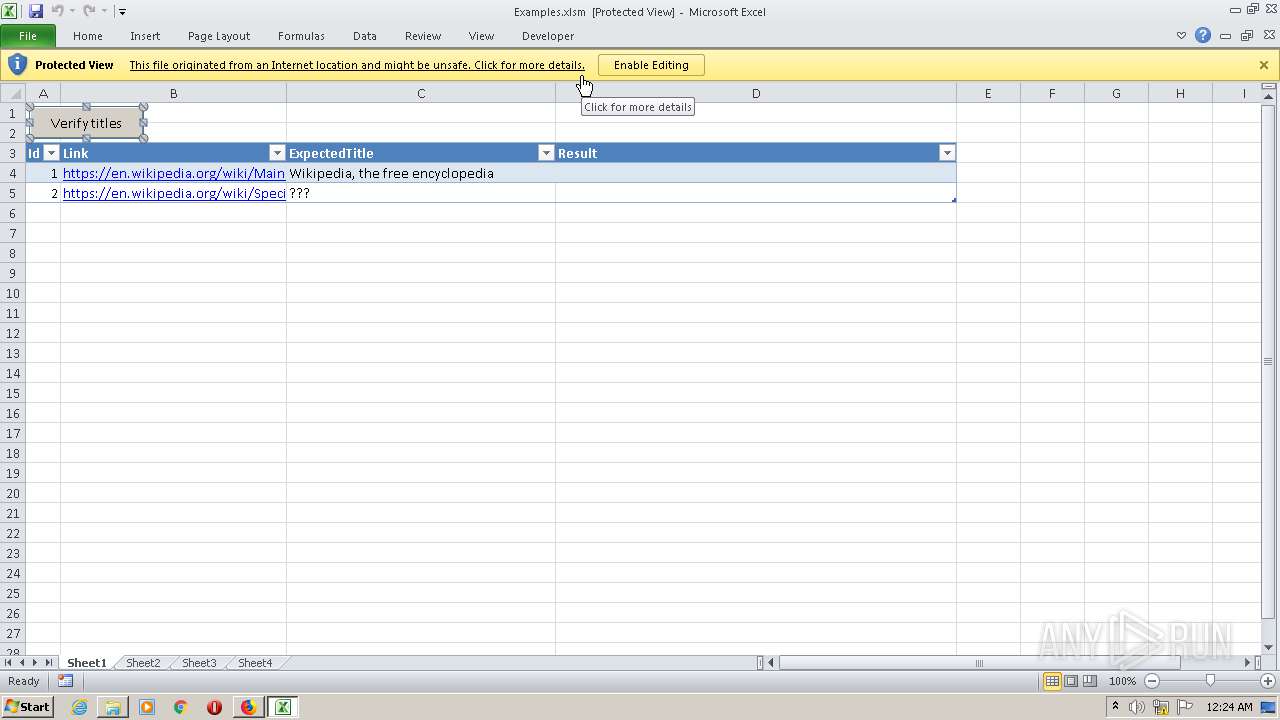Image resolution: width=1280 pixels, height=720 pixels.
Task: Click Enable Editing button
Action: click(651, 65)
